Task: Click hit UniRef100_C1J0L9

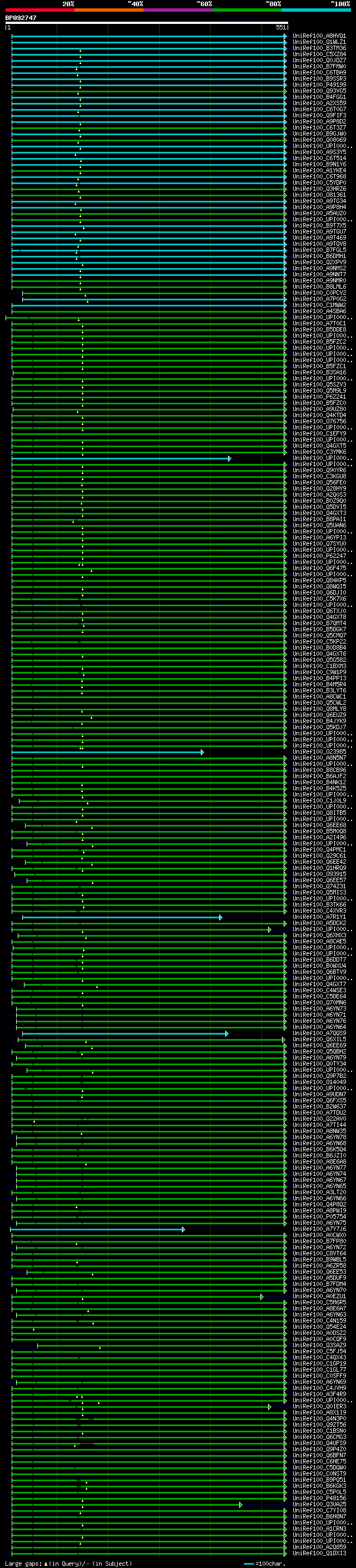Action: point(319,800)
